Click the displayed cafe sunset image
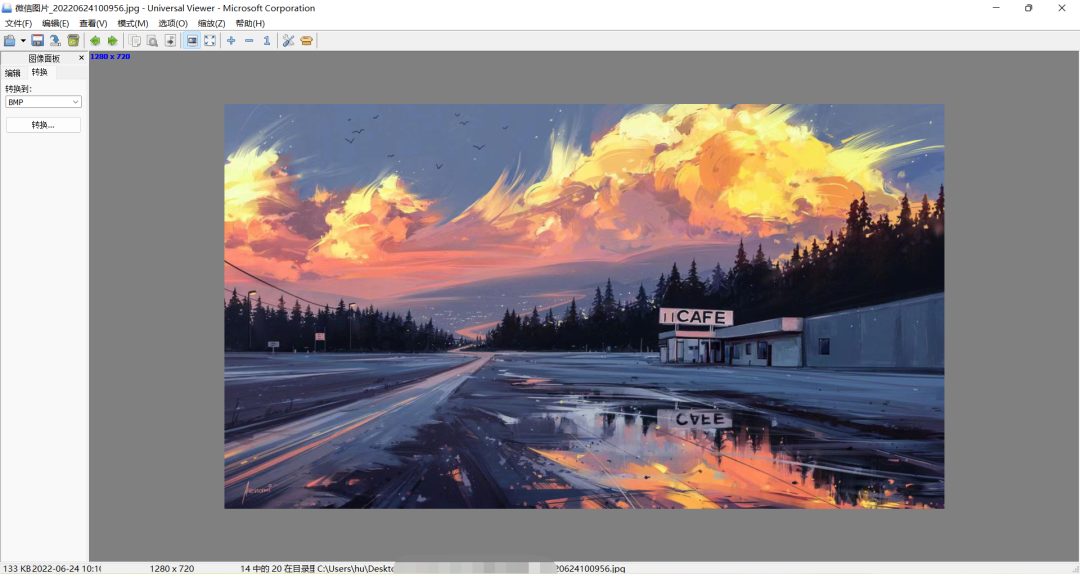 (584, 306)
